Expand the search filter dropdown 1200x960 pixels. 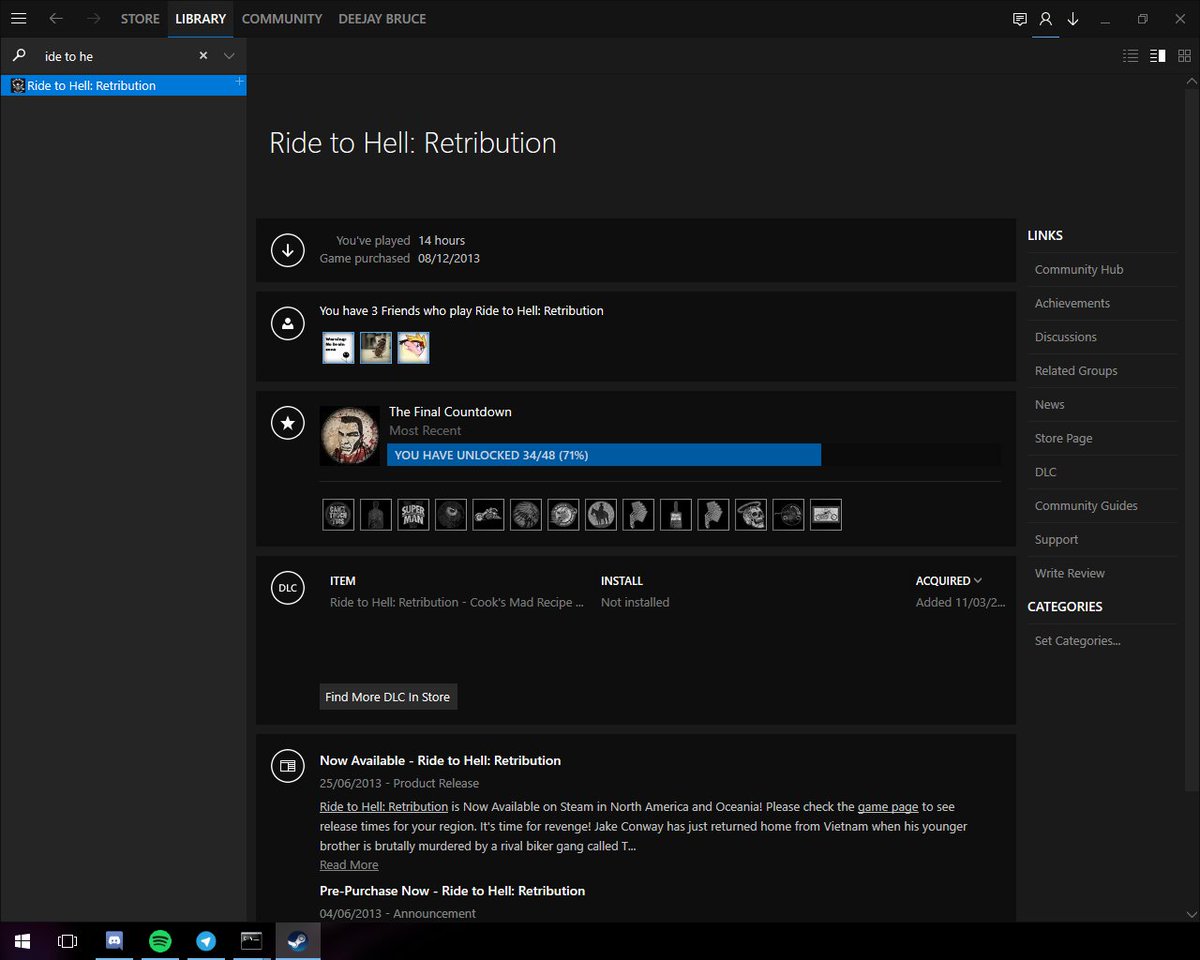point(229,56)
